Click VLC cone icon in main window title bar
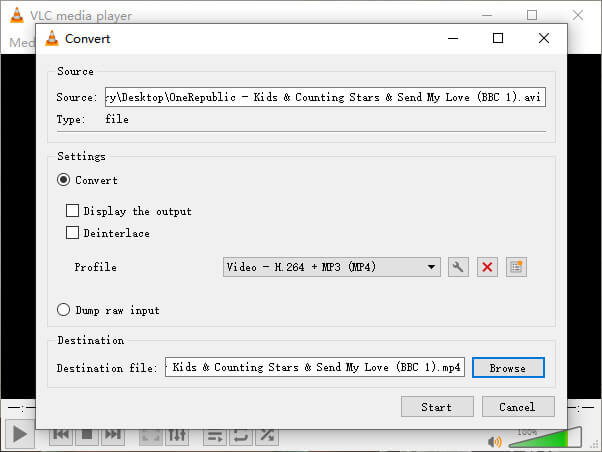 (x=17, y=15)
